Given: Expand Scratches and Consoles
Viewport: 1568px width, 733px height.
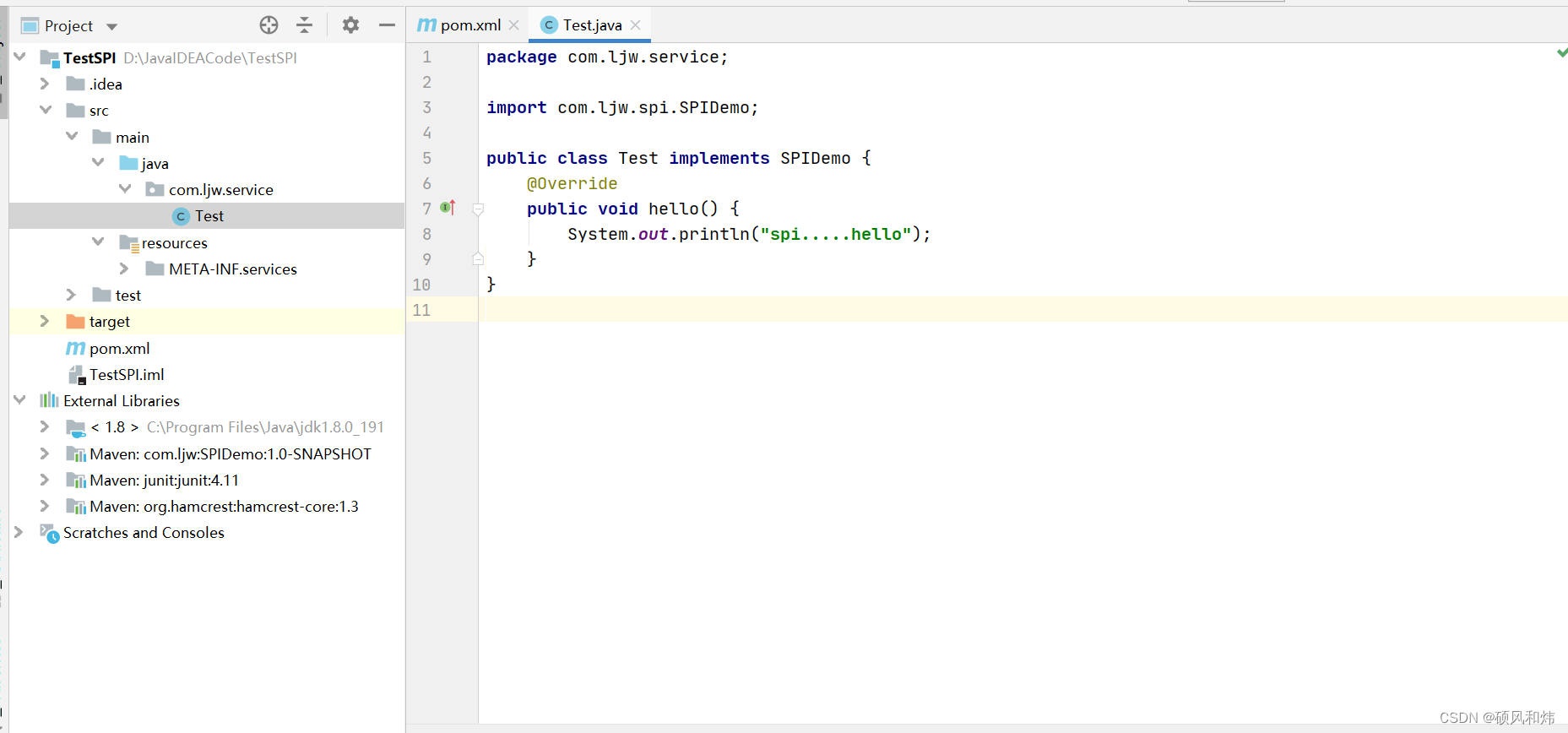Looking at the screenshot, I should coord(19,532).
